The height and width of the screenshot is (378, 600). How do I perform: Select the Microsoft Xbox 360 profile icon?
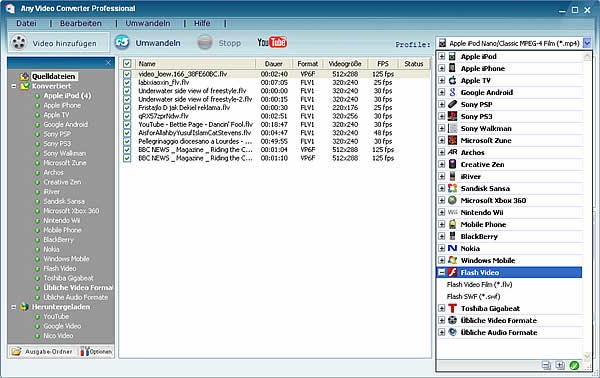(x=452, y=200)
